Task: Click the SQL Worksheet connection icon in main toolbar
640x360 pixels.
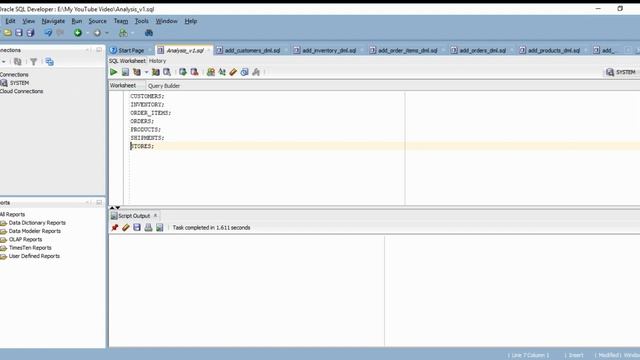Action: coord(123,33)
